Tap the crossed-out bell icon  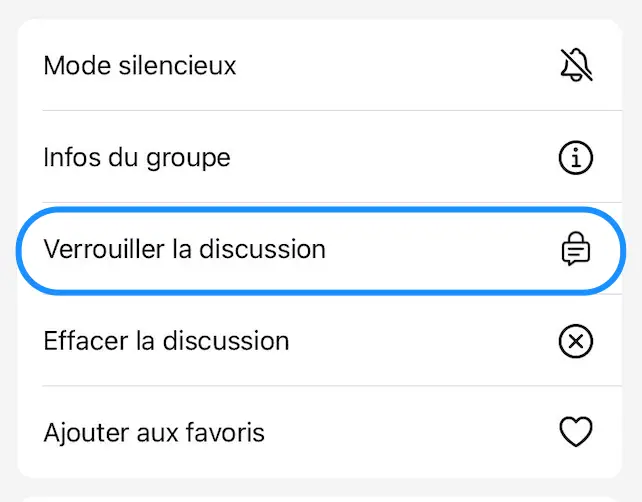tap(576, 65)
